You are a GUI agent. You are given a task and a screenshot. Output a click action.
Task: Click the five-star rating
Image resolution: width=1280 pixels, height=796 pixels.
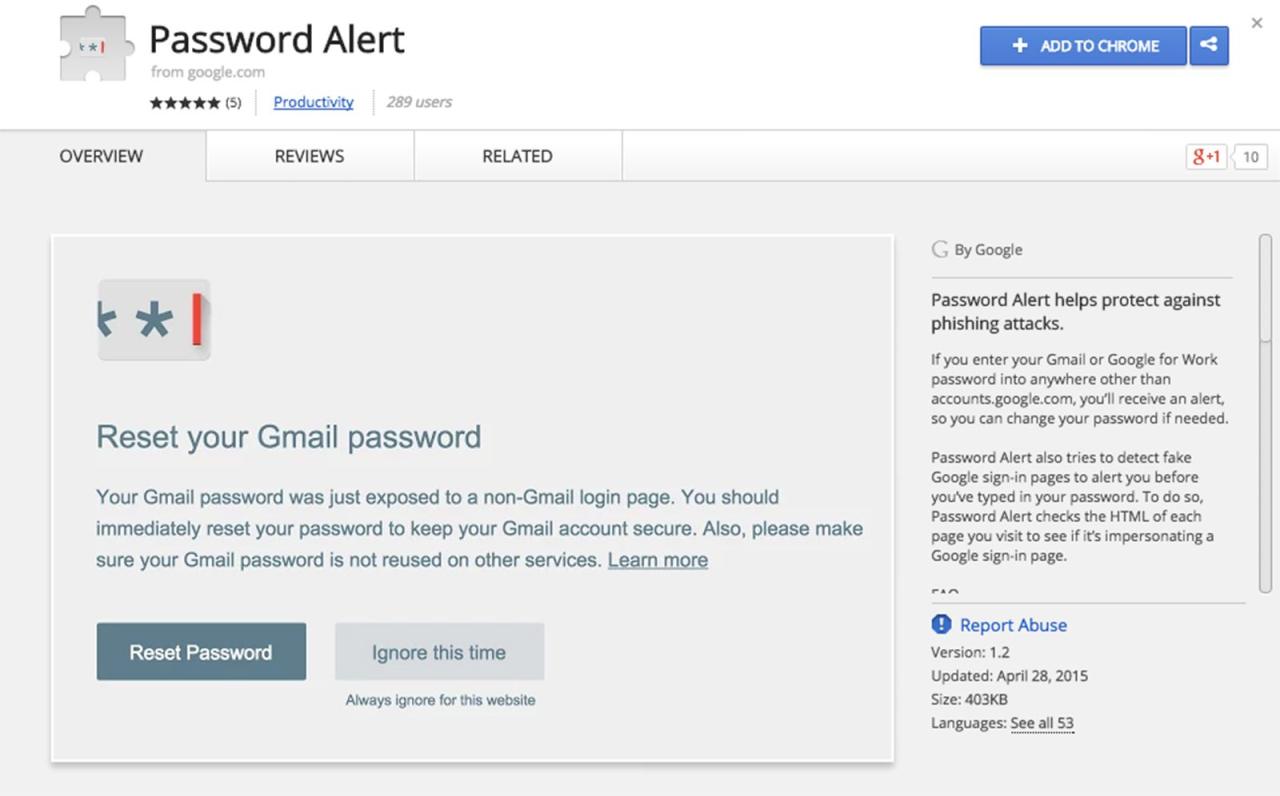tap(185, 102)
